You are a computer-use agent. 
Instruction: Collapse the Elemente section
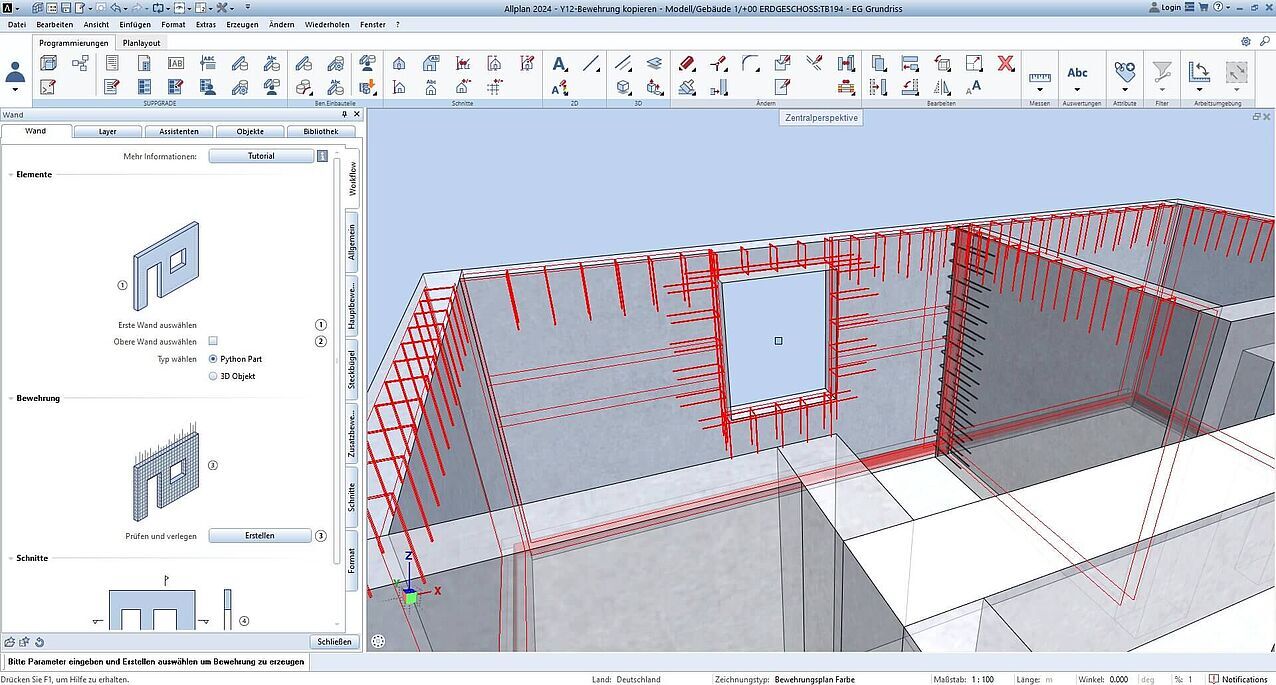pyautogui.click(x=11, y=175)
